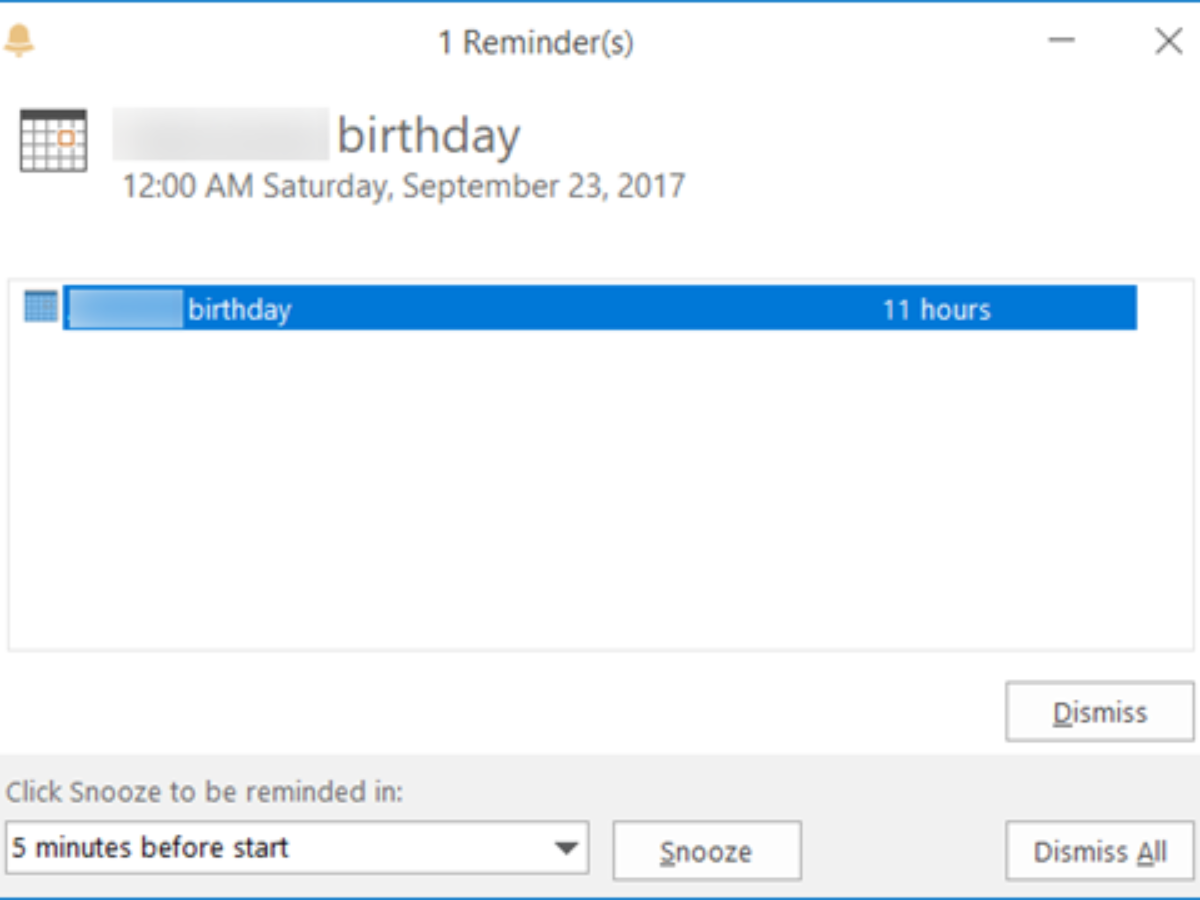Screen dimensions: 1200x900
Task: Click the date "12:00 AM Saturday, September 23, 2017"
Action: click(x=403, y=187)
